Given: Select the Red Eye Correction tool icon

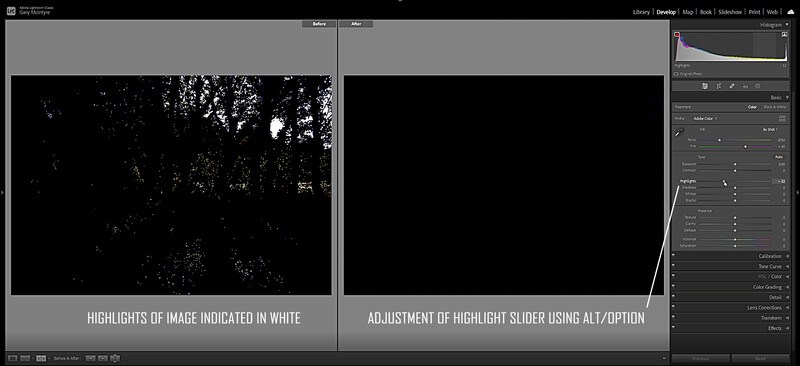Looking at the screenshot, I should point(745,86).
